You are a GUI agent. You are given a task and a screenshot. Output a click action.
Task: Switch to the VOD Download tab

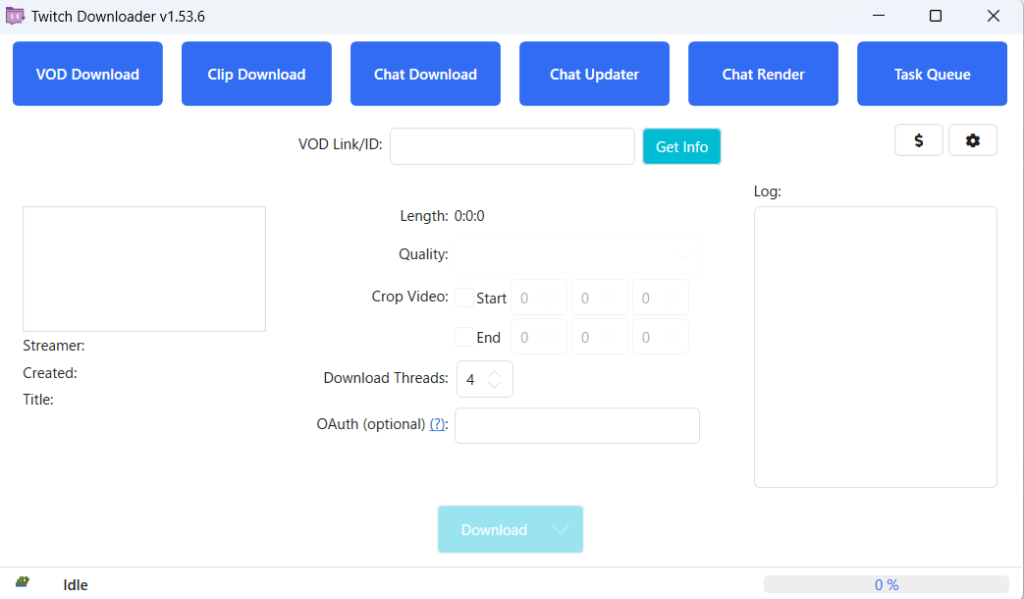pyautogui.click(x=87, y=74)
